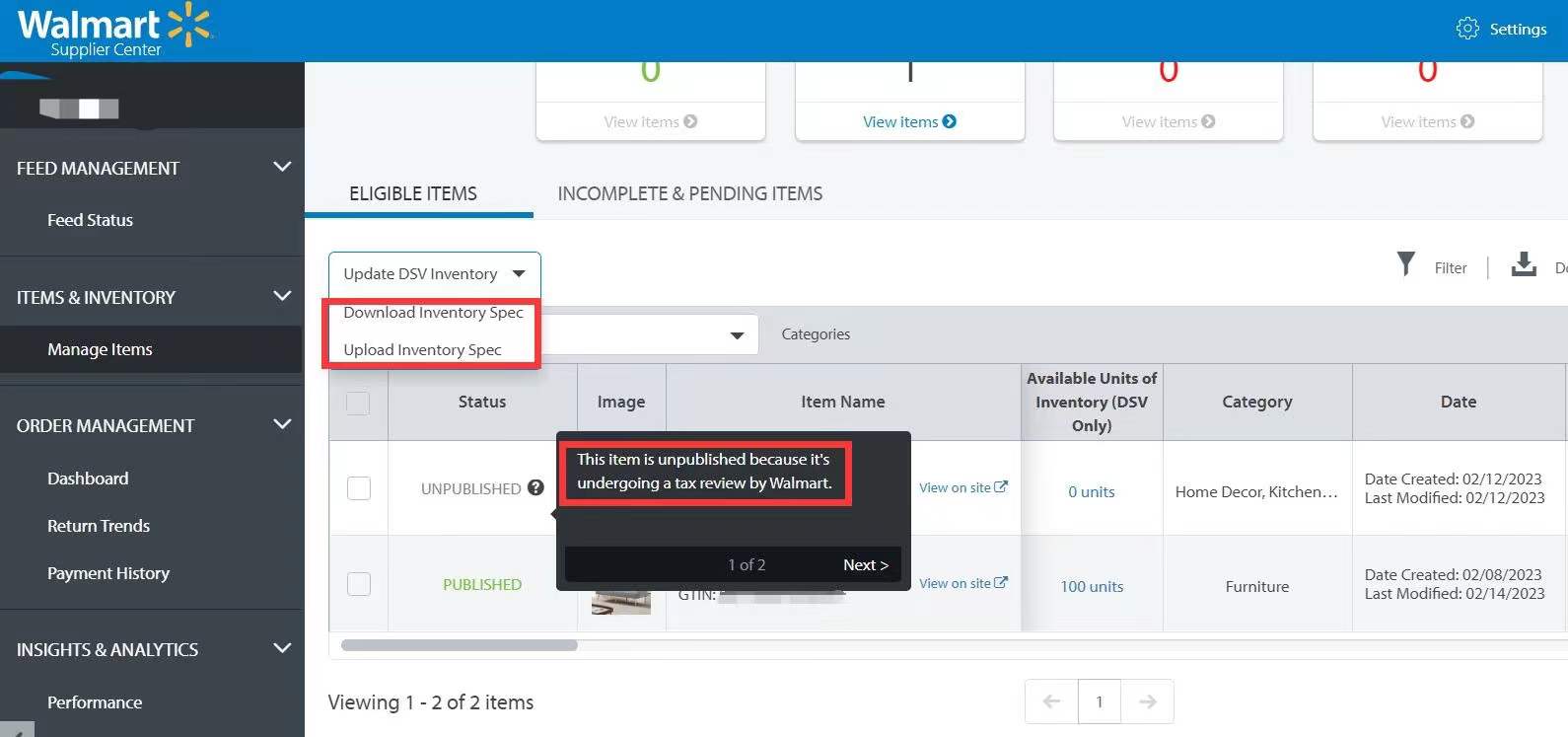Open the Settings gear icon
The width and height of the screenshot is (1568, 737).
coord(1466,29)
